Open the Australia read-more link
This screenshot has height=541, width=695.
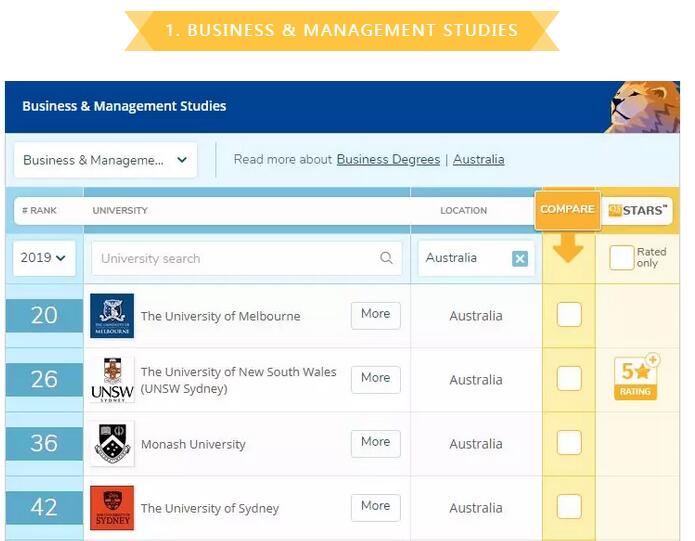click(x=479, y=160)
